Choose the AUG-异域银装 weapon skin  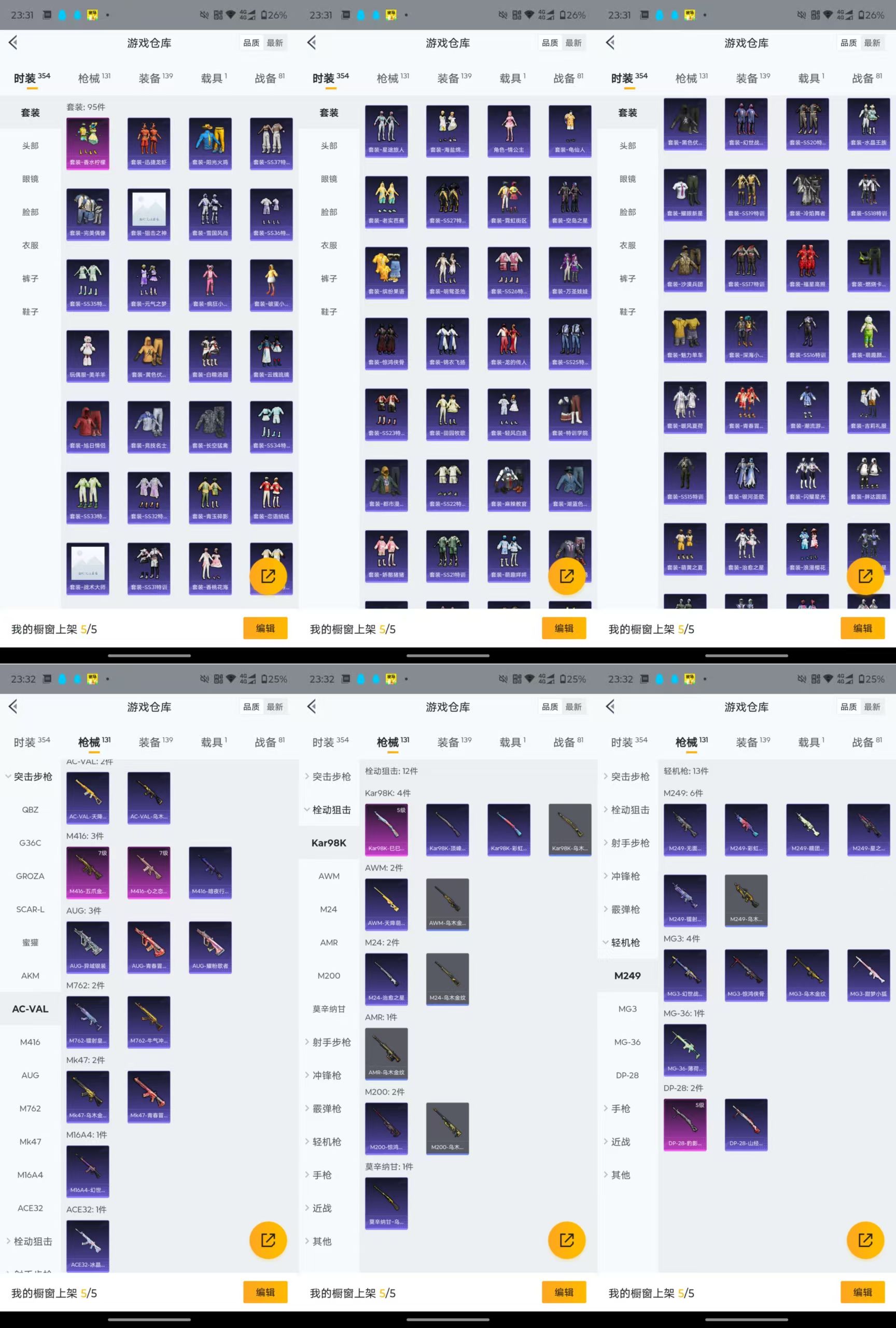88,947
